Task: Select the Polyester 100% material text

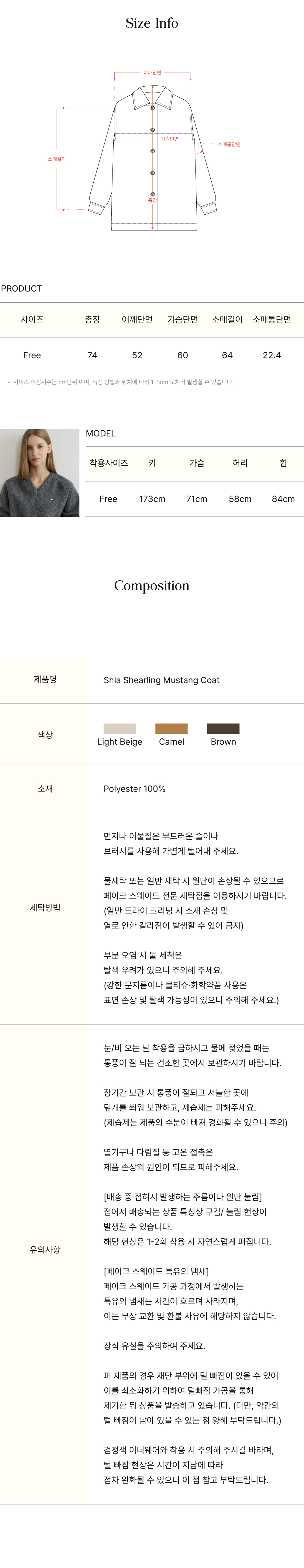Action: coord(135,789)
